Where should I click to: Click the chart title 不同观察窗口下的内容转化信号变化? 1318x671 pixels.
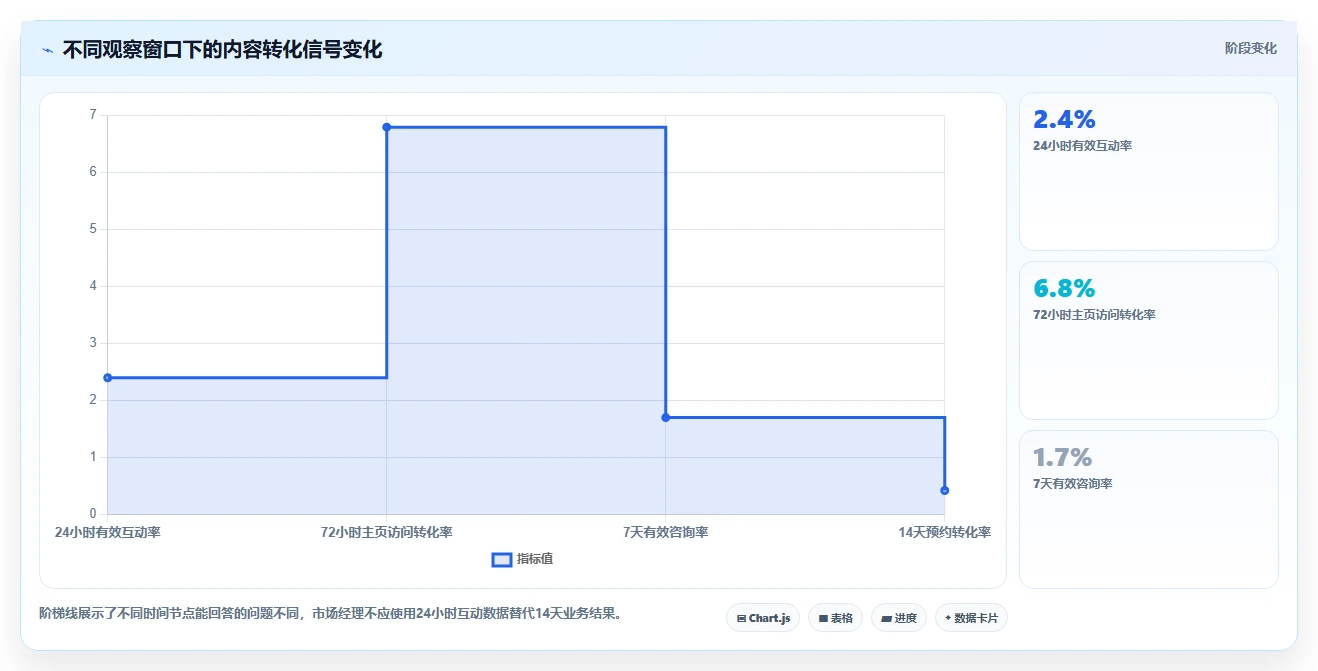222,49
